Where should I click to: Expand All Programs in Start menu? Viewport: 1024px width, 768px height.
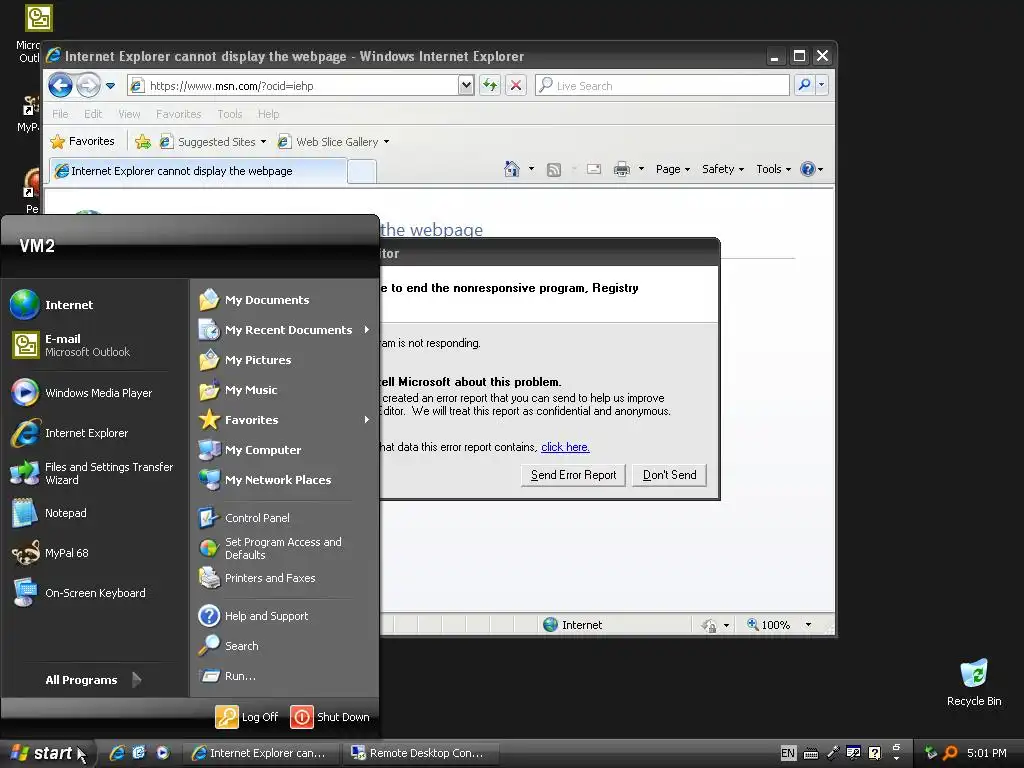[x=95, y=680]
